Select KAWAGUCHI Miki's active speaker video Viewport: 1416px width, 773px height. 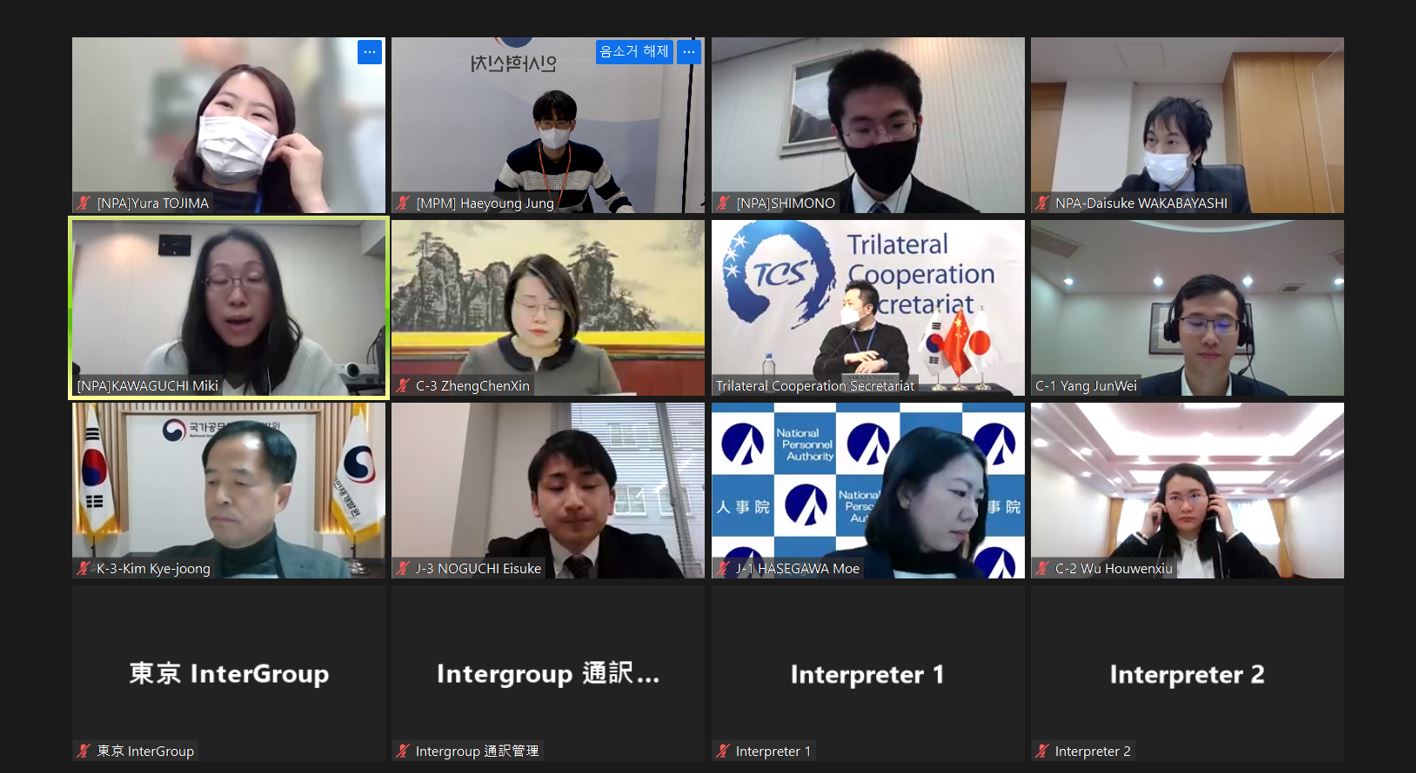pos(229,308)
